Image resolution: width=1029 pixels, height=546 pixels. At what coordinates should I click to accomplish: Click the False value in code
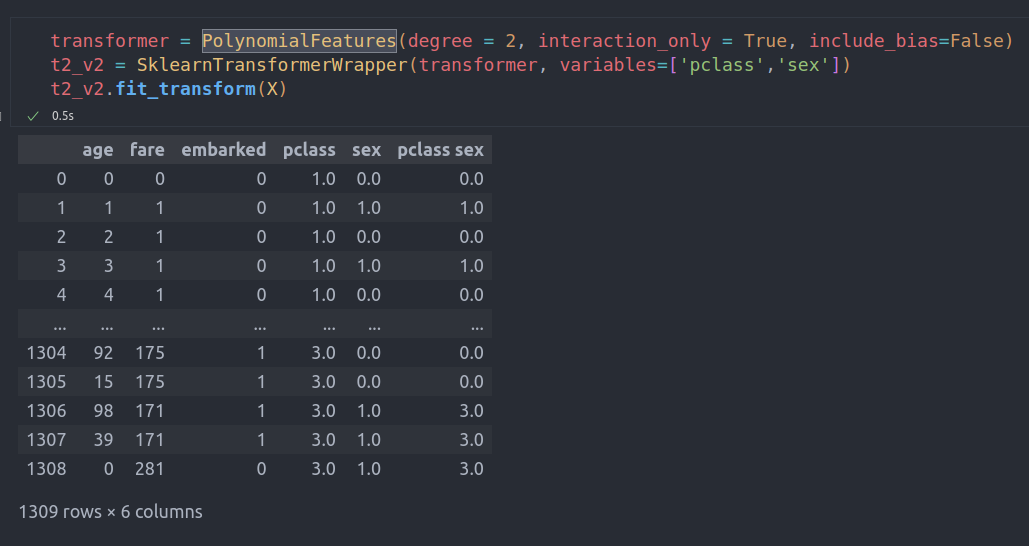pyautogui.click(x=976, y=41)
